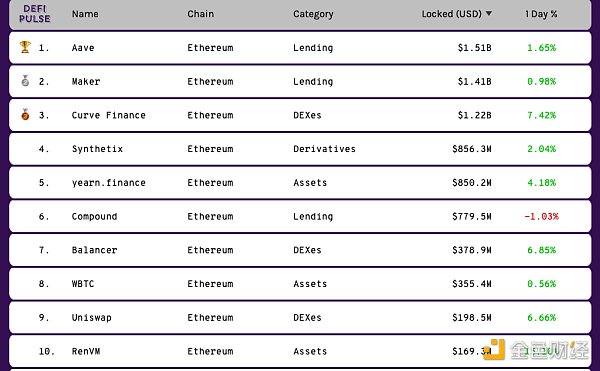Open the Curve Finance project link
This screenshot has height=371, width=600.
109,115
